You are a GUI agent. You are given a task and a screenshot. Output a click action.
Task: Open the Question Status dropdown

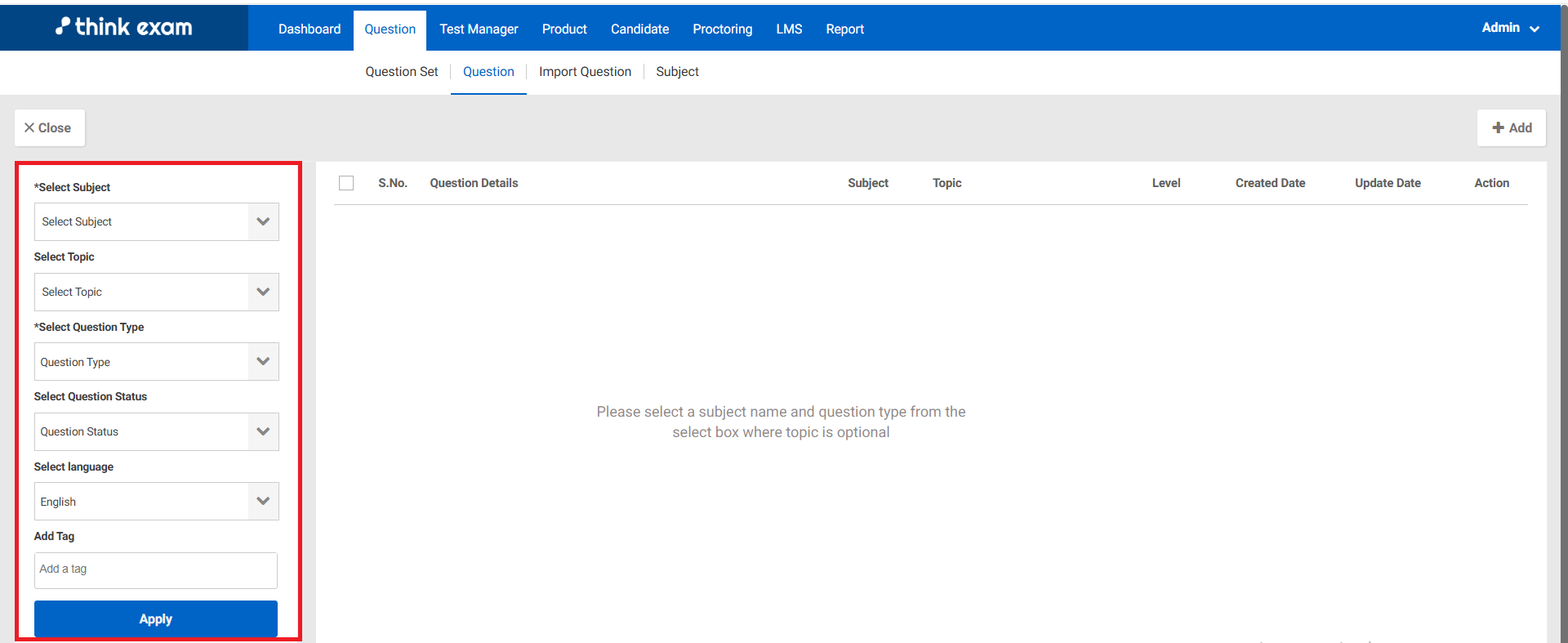156,432
